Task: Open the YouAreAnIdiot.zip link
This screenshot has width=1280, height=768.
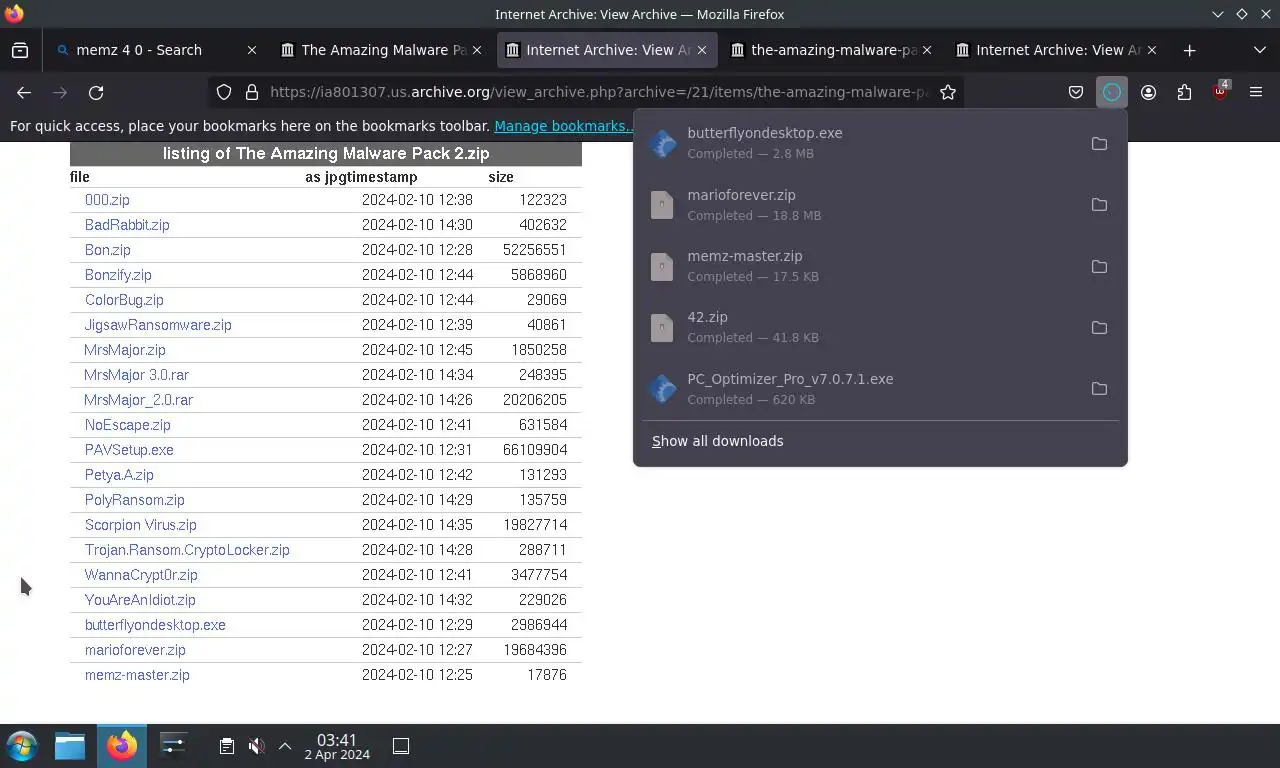Action: (x=140, y=600)
